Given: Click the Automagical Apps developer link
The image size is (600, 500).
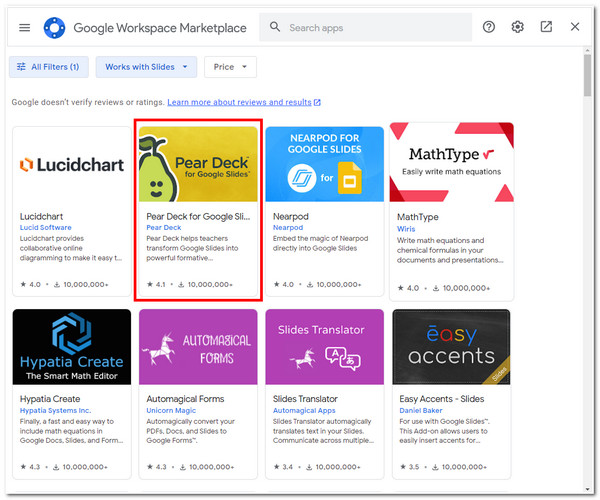Looking at the screenshot, I should 304,410.
